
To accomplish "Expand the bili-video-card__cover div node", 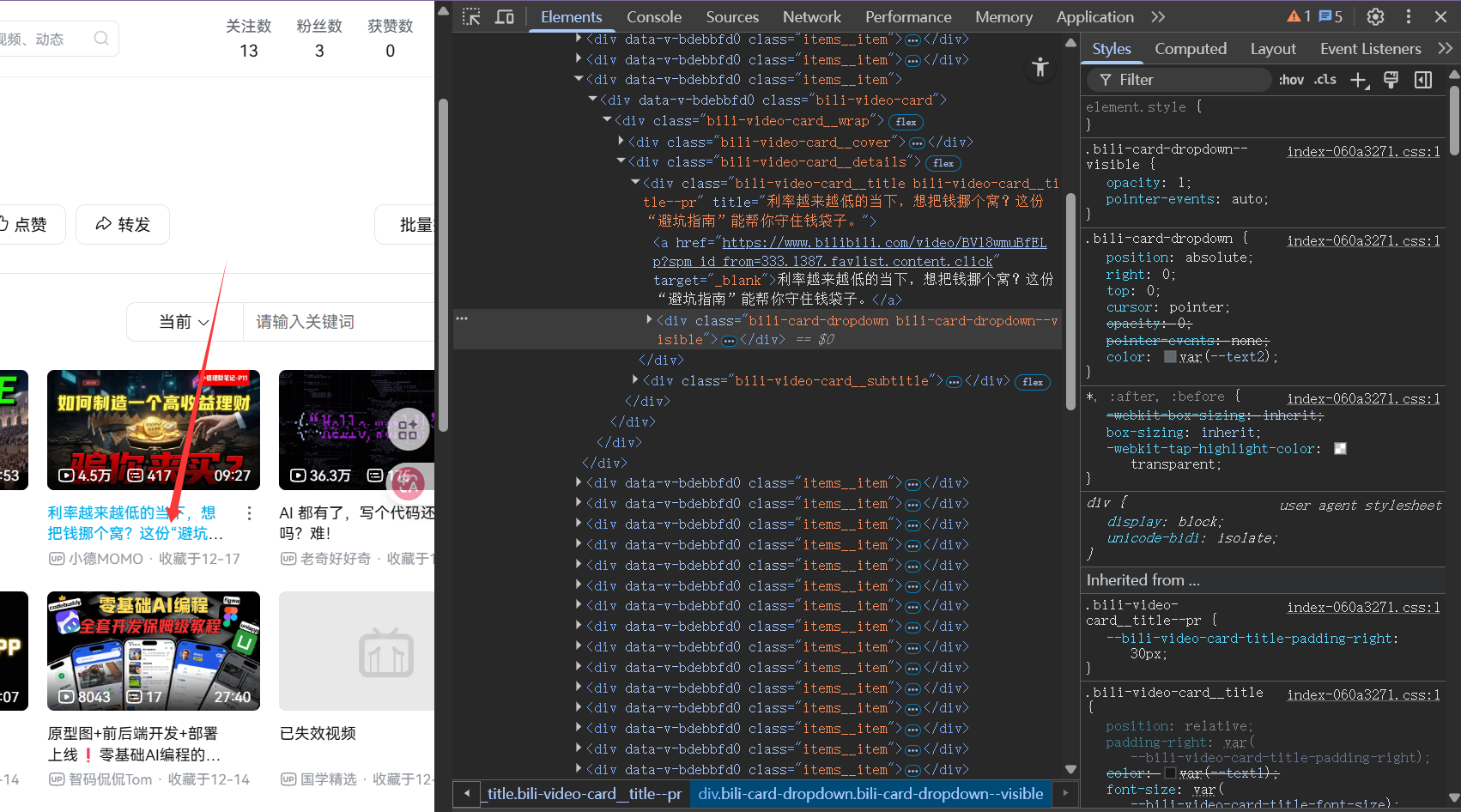I will (621, 142).
